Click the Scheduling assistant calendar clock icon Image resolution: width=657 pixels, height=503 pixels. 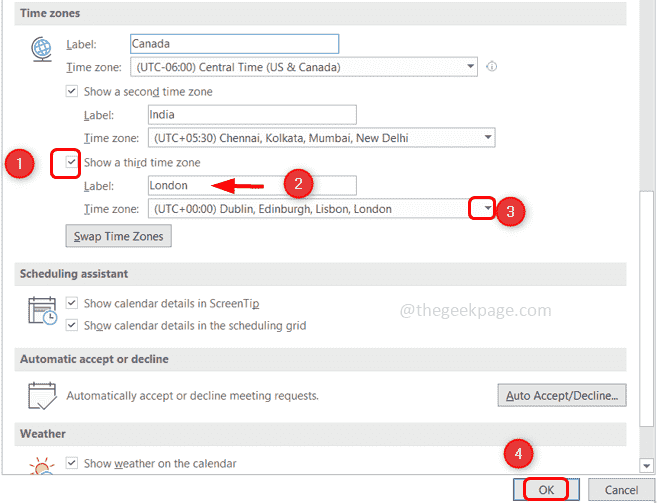42,312
